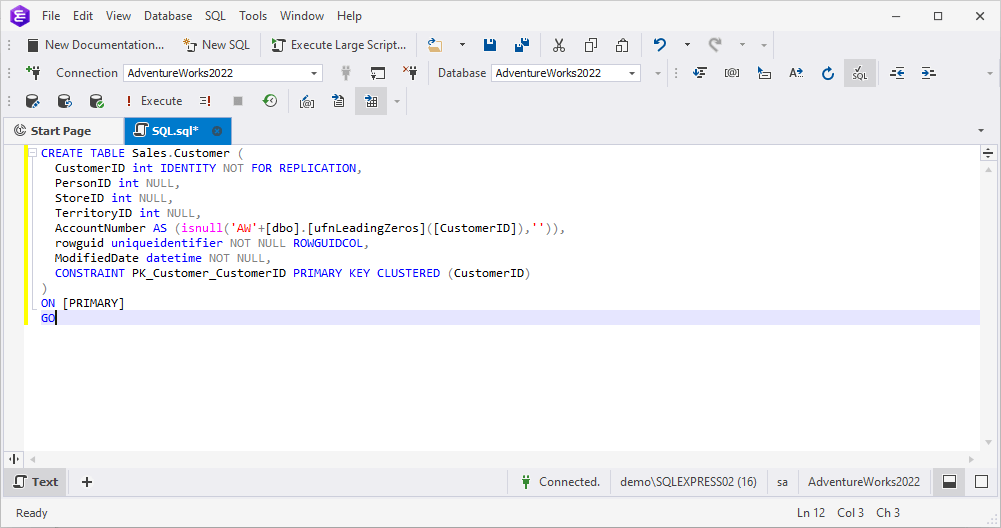Viewport: 1001px width, 528px height.
Task: Click the Save All icon
Action: click(x=522, y=45)
